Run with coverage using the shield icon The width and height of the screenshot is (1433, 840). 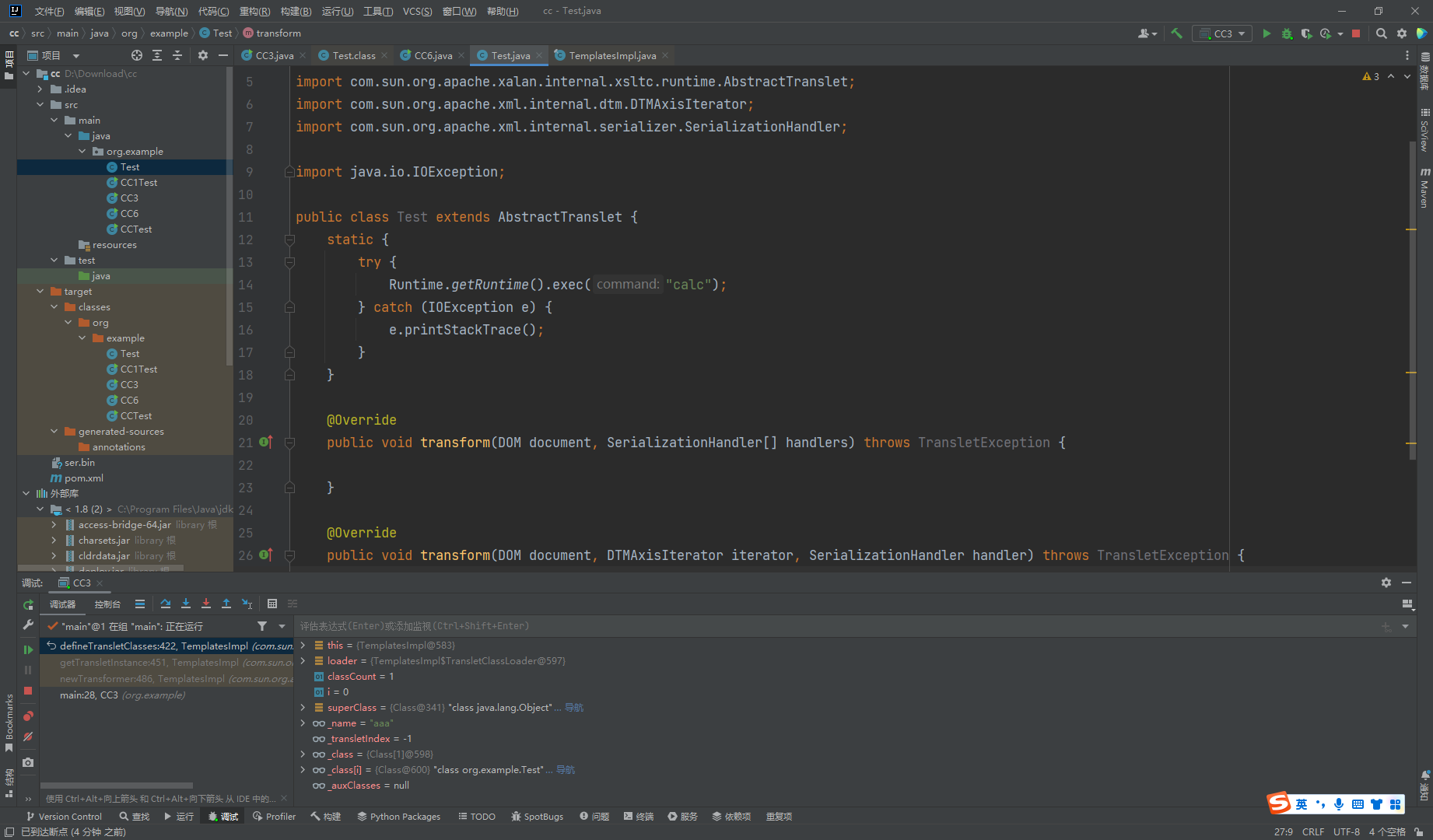click(1306, 33)
